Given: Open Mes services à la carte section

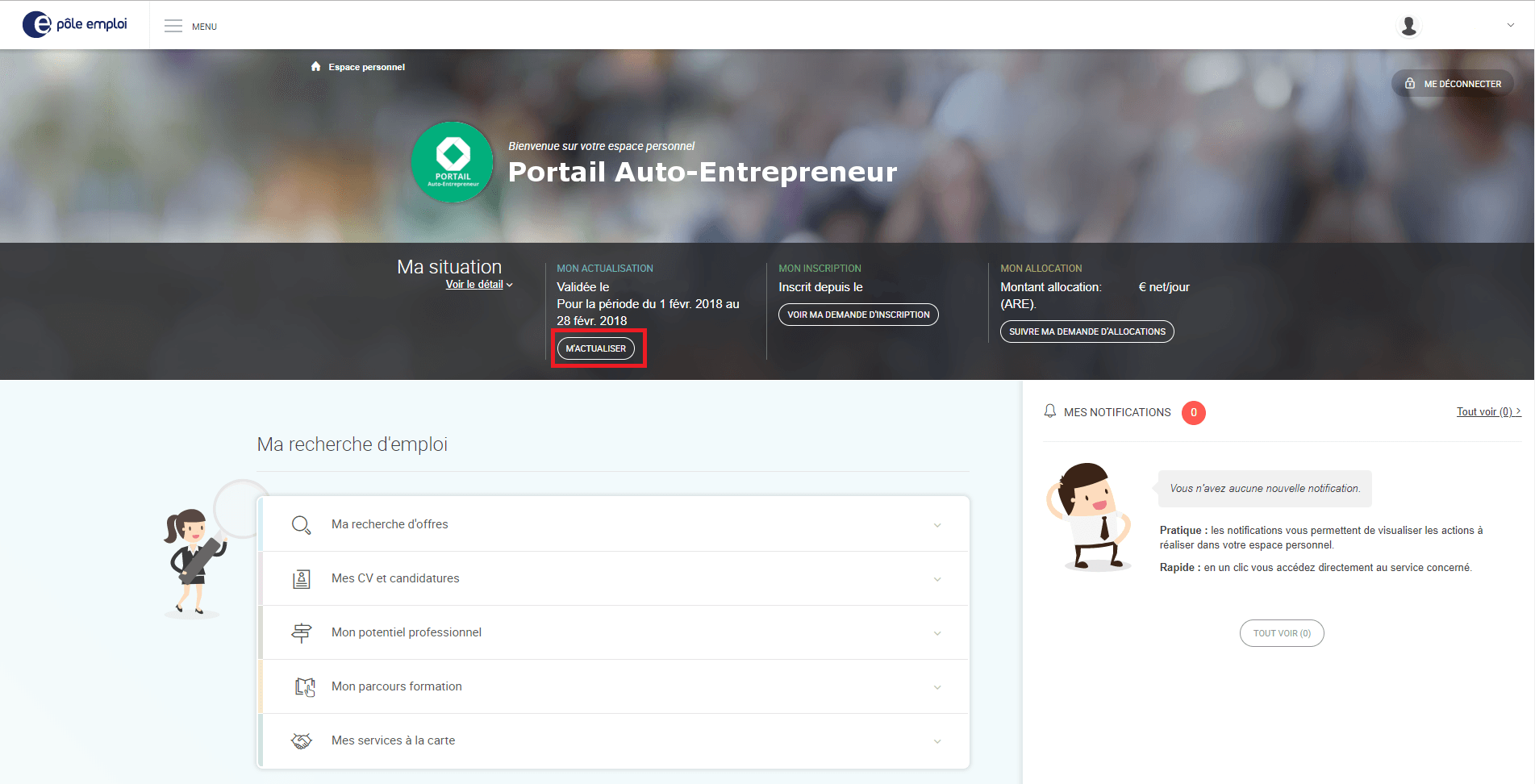Looking at the screenshot, I should tap(614, 740).
